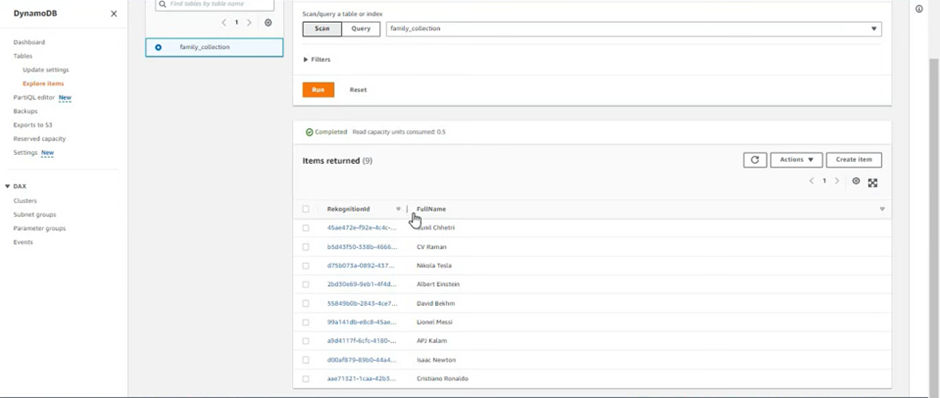Open item link 2bd30e69-9eb1-4f4d

pyautogui.click(x=362, y=284)
